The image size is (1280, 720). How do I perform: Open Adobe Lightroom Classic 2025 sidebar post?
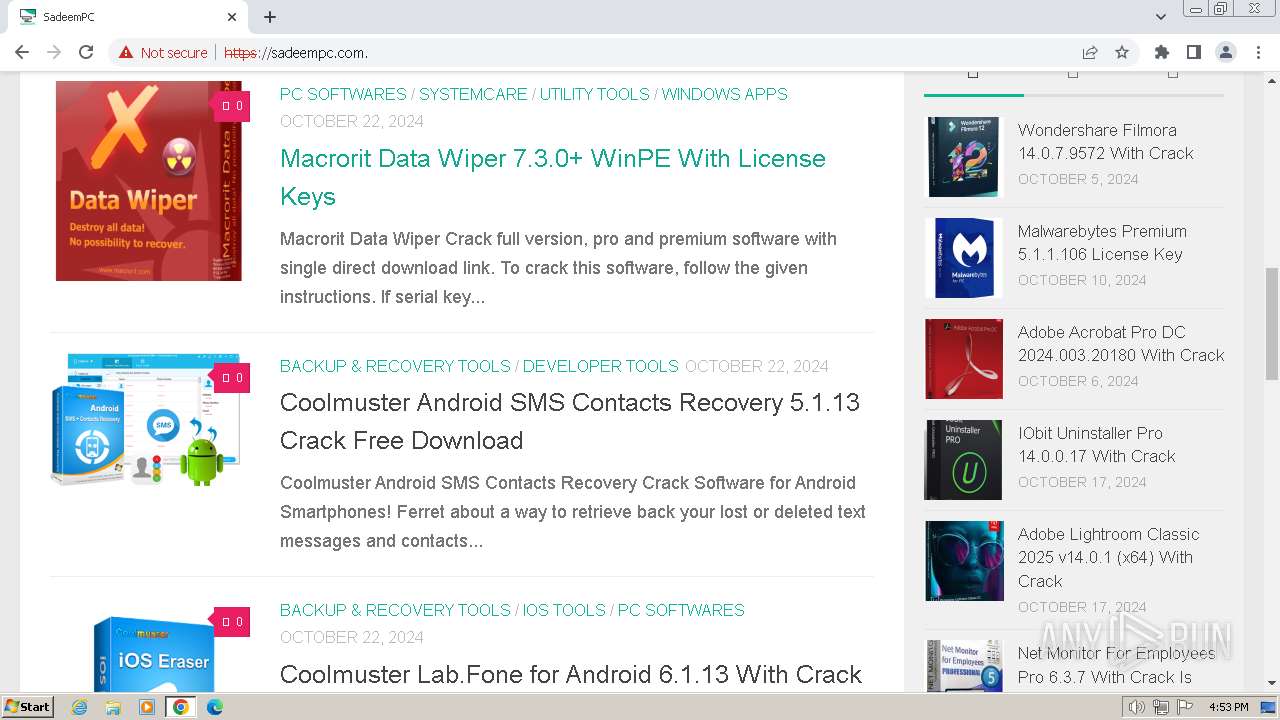pyautogui.click(x=1108, y=558)
